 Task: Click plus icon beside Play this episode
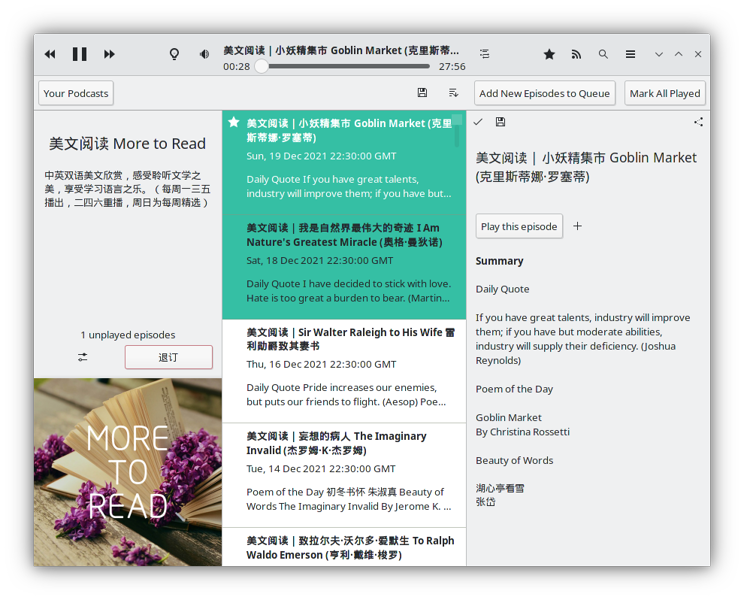(577, 226)
